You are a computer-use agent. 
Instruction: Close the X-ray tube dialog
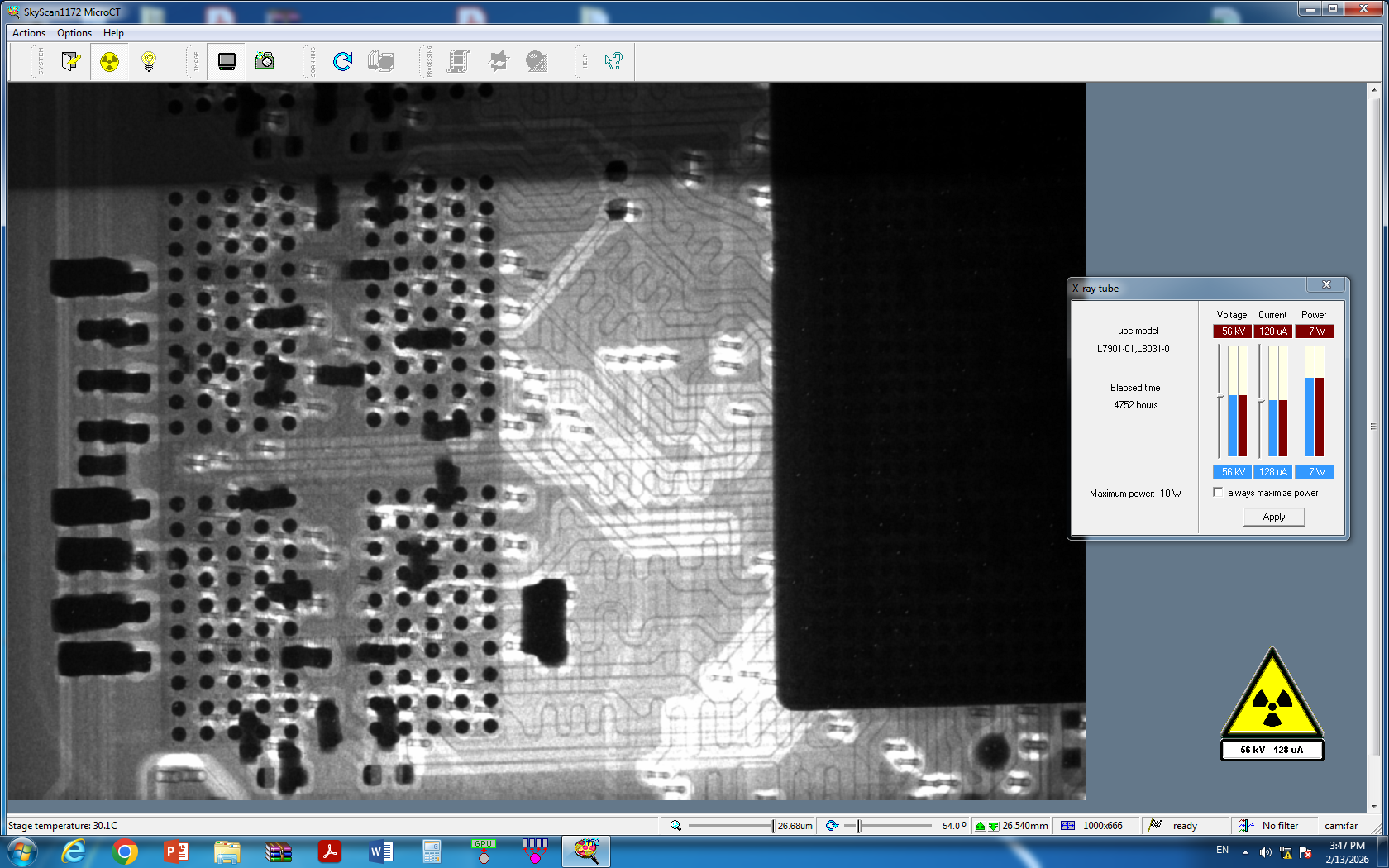pos(1326,285)
